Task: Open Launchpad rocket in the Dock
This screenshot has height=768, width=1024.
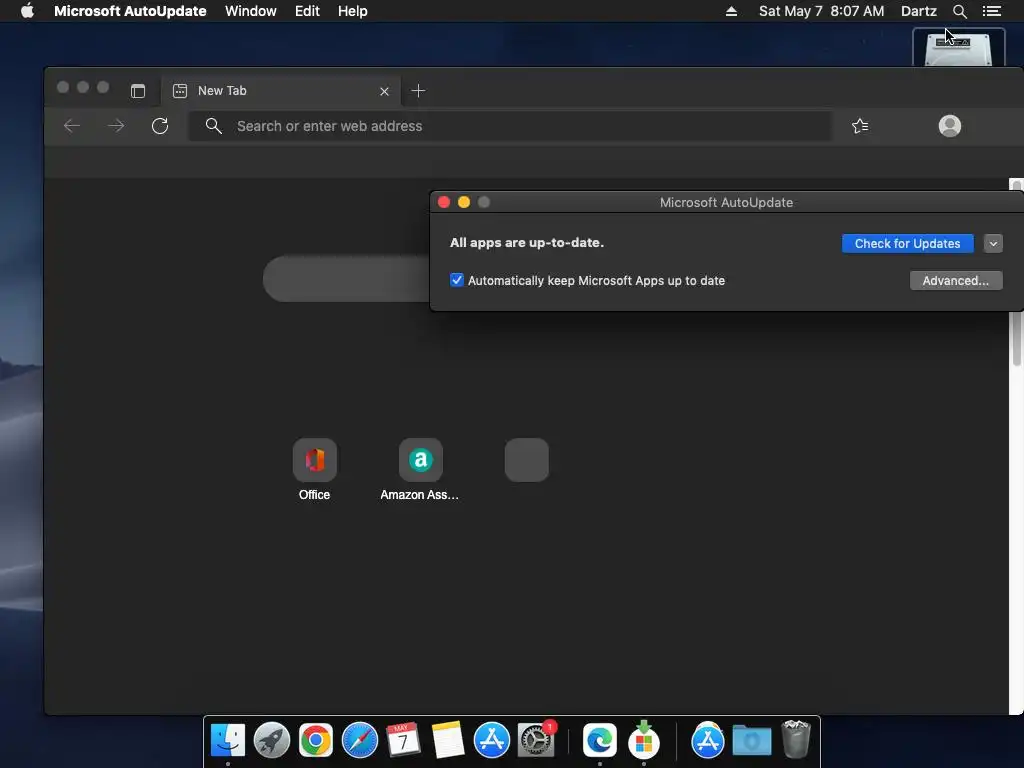Action: click(272, 741)
